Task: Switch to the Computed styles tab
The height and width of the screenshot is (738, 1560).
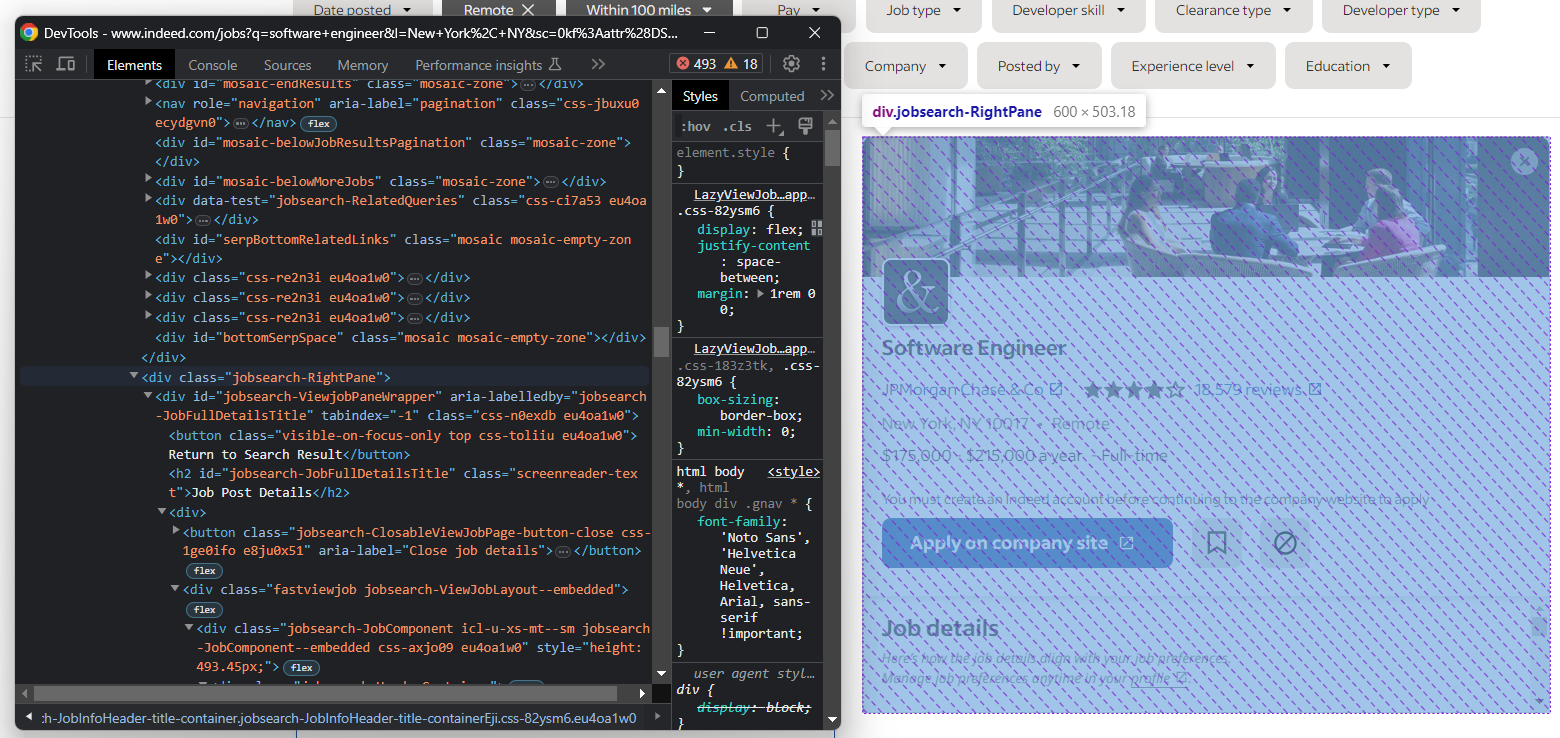Action: pyautogui.click(x=772, y=95)
